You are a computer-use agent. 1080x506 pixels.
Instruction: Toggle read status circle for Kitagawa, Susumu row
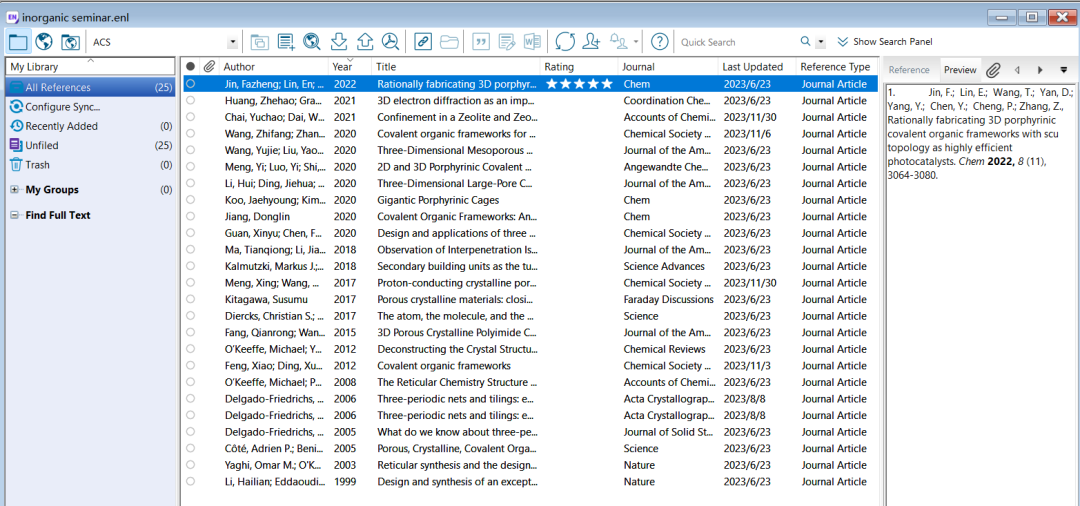pyautogui.click(x=191, y=299)
